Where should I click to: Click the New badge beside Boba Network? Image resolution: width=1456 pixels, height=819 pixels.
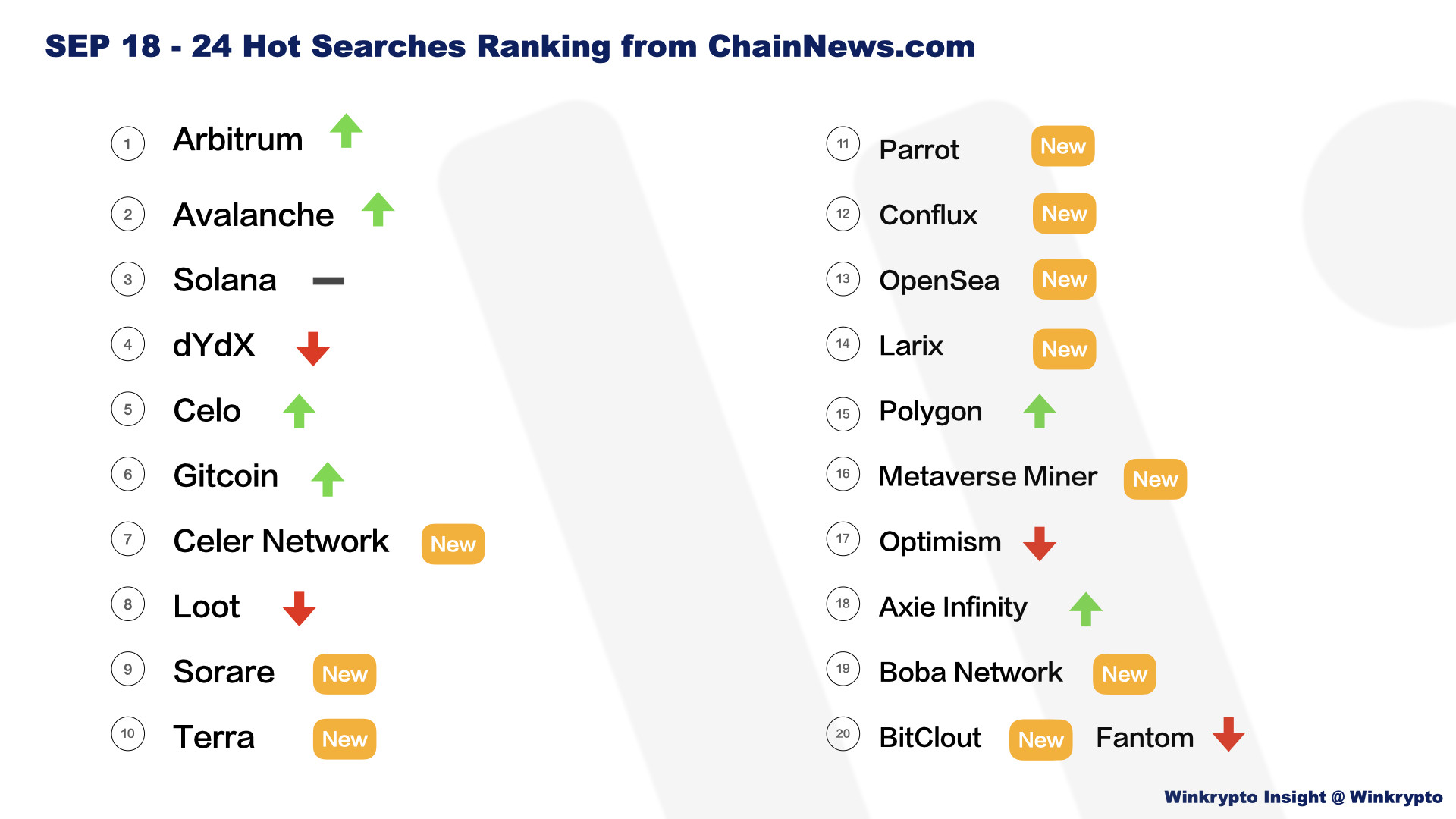(1125, 674)
